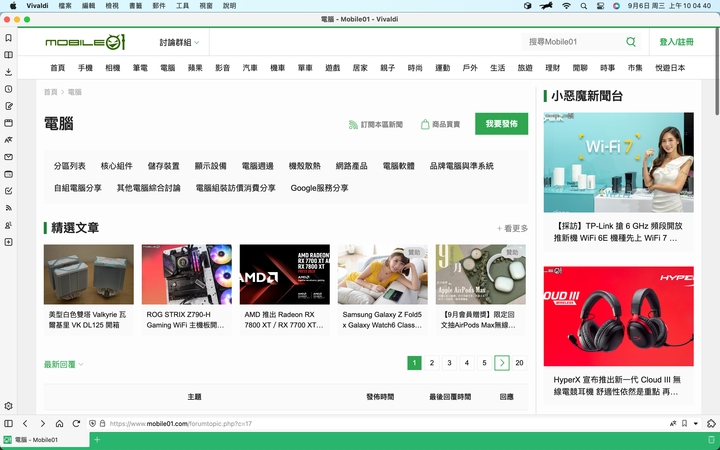Screen dimensions: 720x450
Task: Open the Bookmarks panel in Vivaldi sidebar
Action: click(8, 38)
